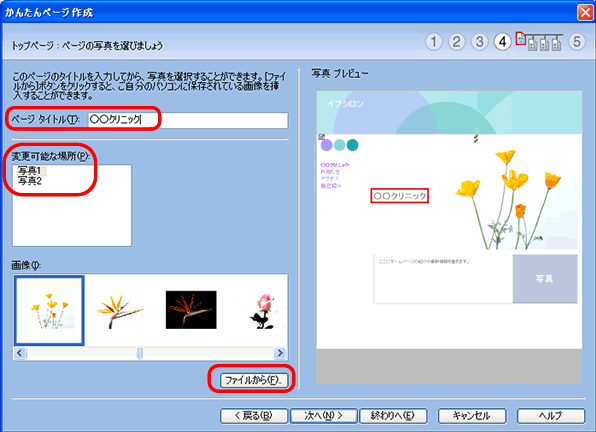
Task: Select current step 4 circle icon
Action: click(502, 42)
